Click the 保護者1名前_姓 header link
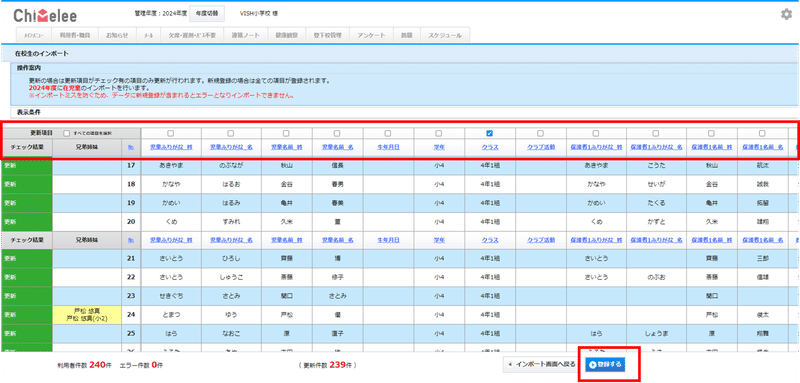Viewport: 800px width, 383px height. pyautogui.click(x=712, y=147)
